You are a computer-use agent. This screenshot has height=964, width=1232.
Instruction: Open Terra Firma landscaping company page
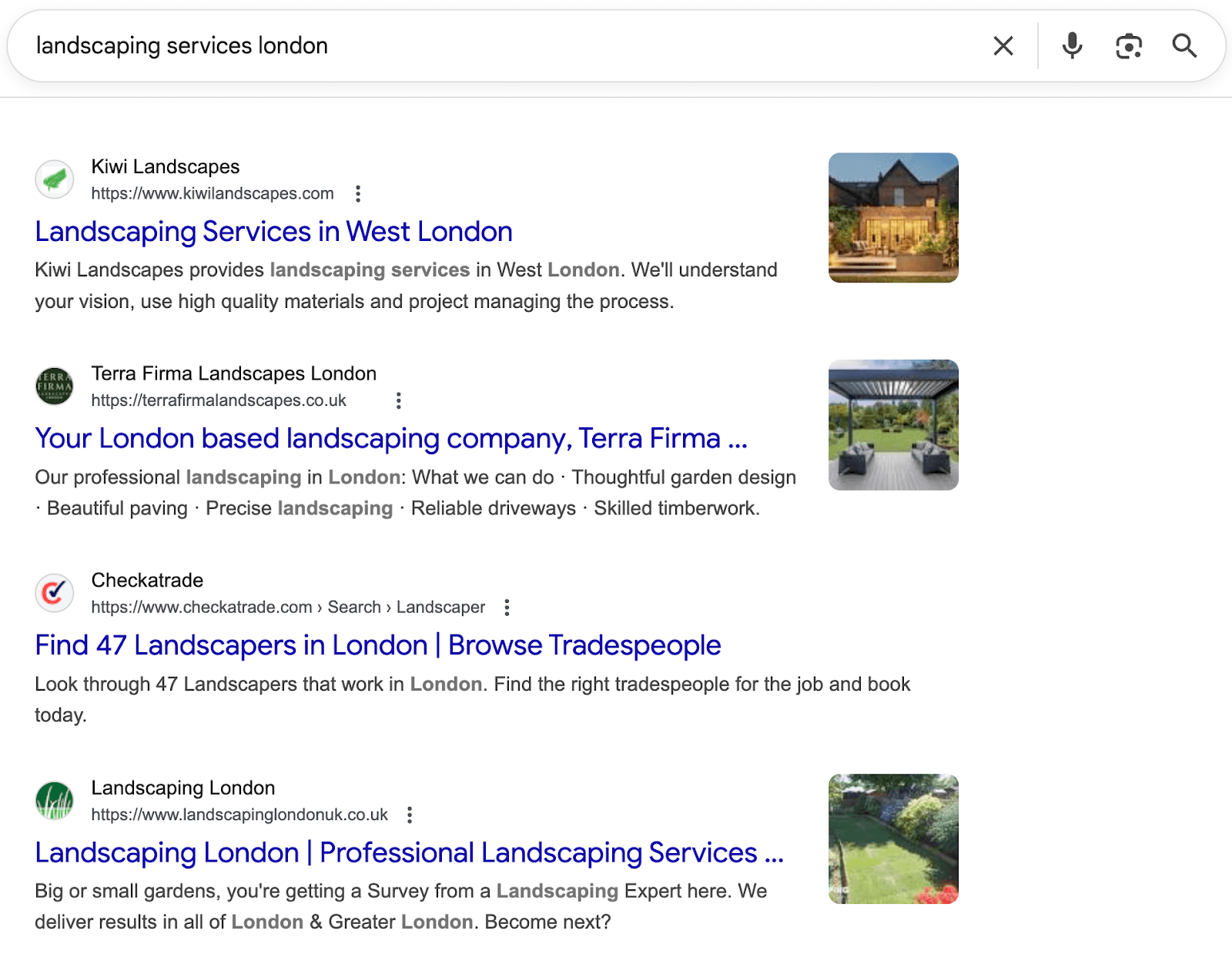392,438
